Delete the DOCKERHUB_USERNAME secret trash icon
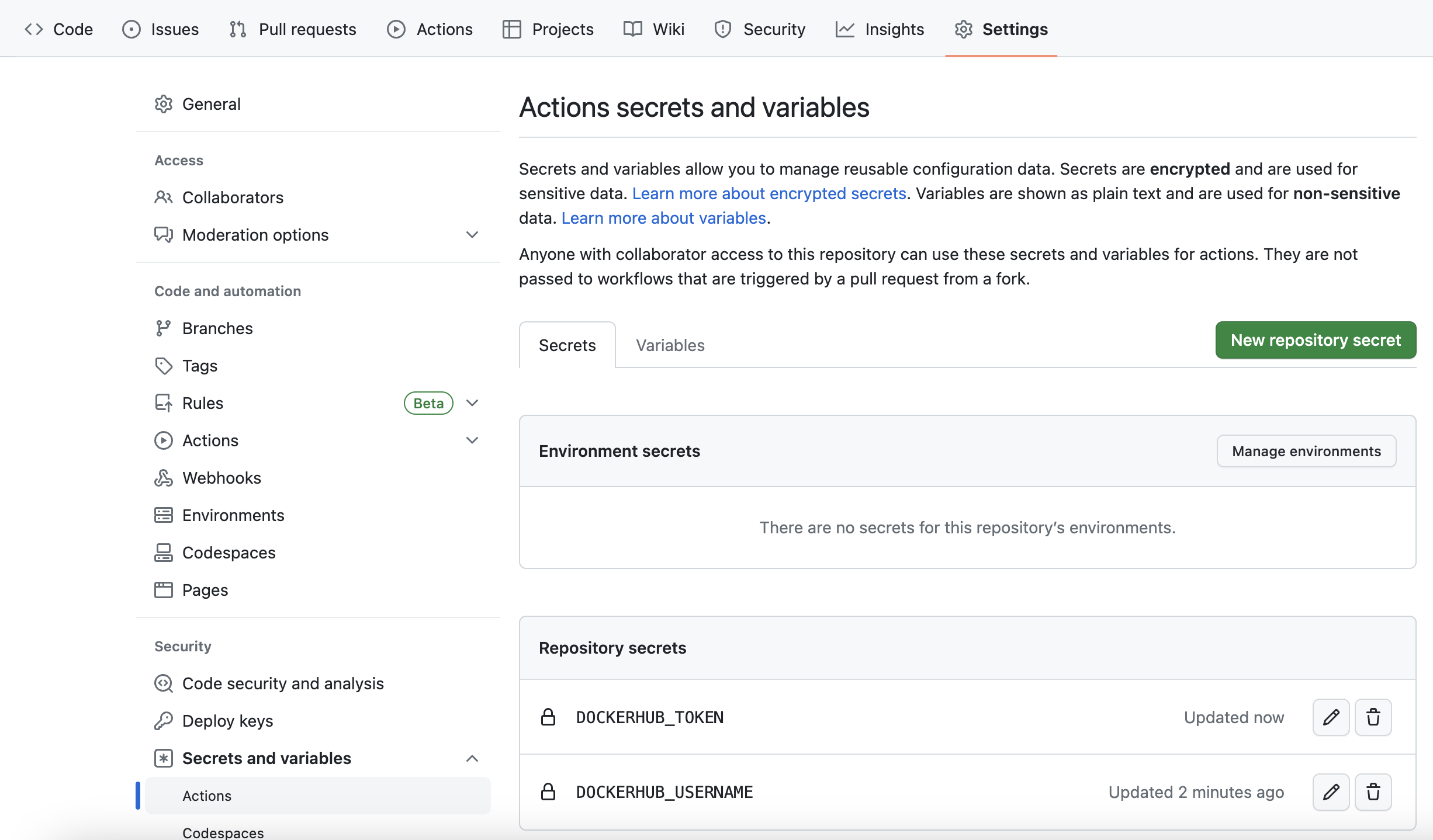 click(1373, 792)
